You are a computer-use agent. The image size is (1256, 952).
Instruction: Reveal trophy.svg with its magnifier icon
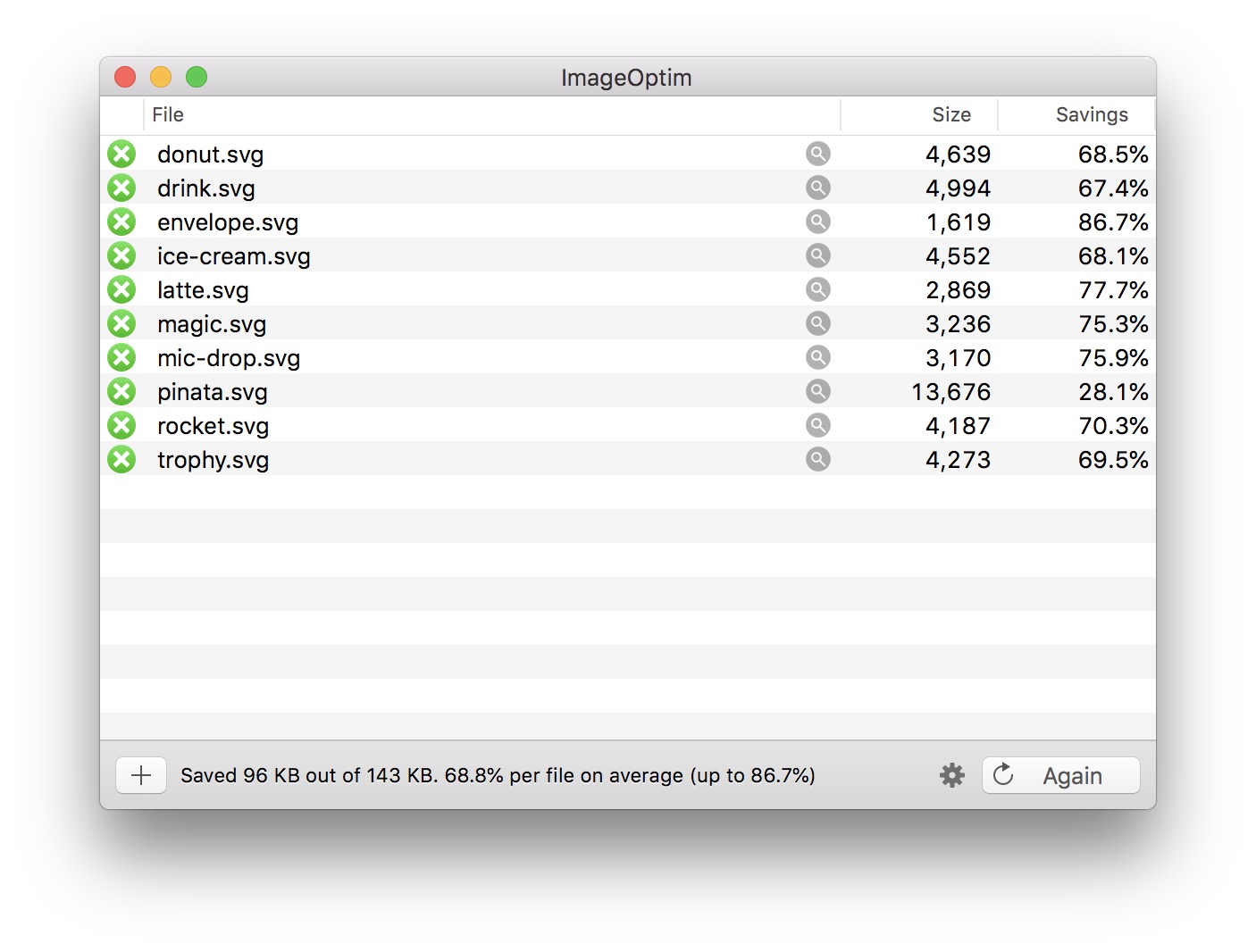[x=817, y=459]
